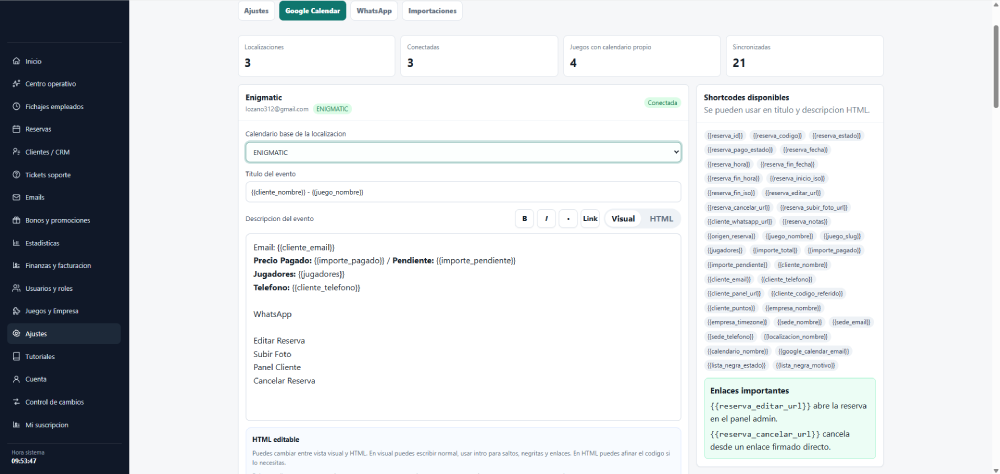Click the {{jugadores}} shortcode chip
Image resolution: width=1000 pixels, height=474 pixels.
point(724,251)
